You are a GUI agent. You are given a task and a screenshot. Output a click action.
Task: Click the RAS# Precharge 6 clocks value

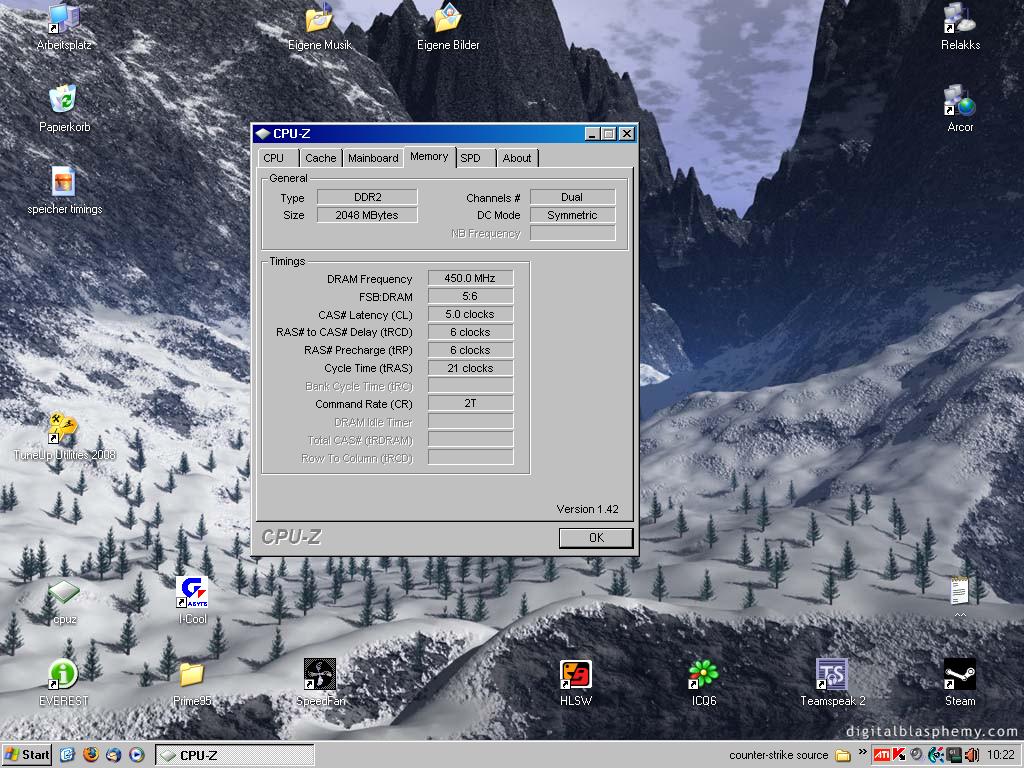[470, 350]
